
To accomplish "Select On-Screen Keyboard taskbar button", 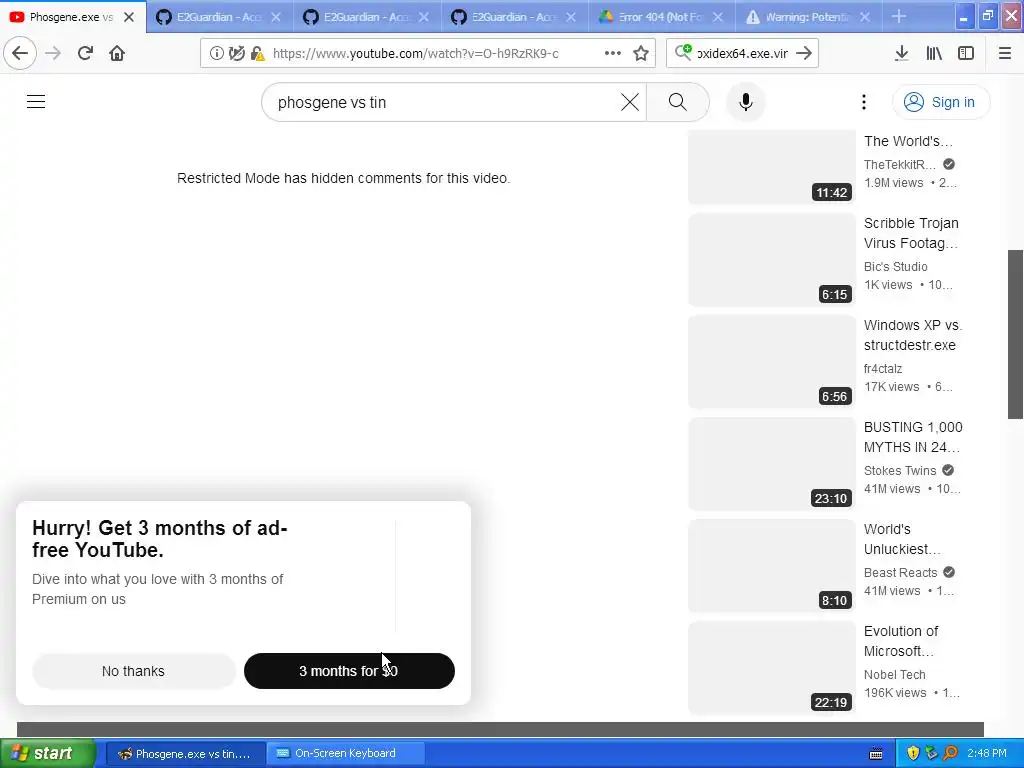I will (345, 754).
